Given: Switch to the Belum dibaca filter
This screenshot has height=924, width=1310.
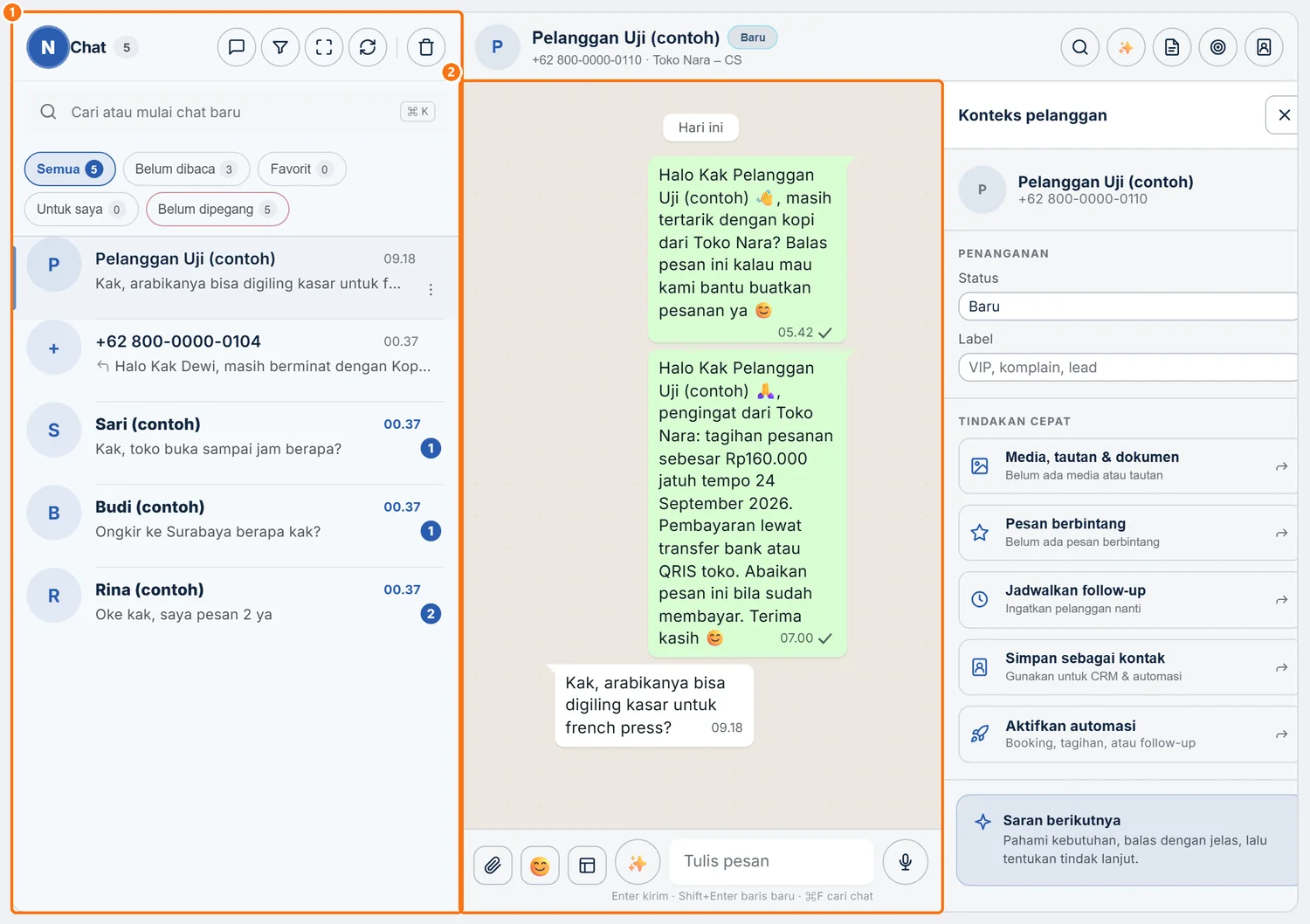Looking at the screenshot, I should click(186, 169).
